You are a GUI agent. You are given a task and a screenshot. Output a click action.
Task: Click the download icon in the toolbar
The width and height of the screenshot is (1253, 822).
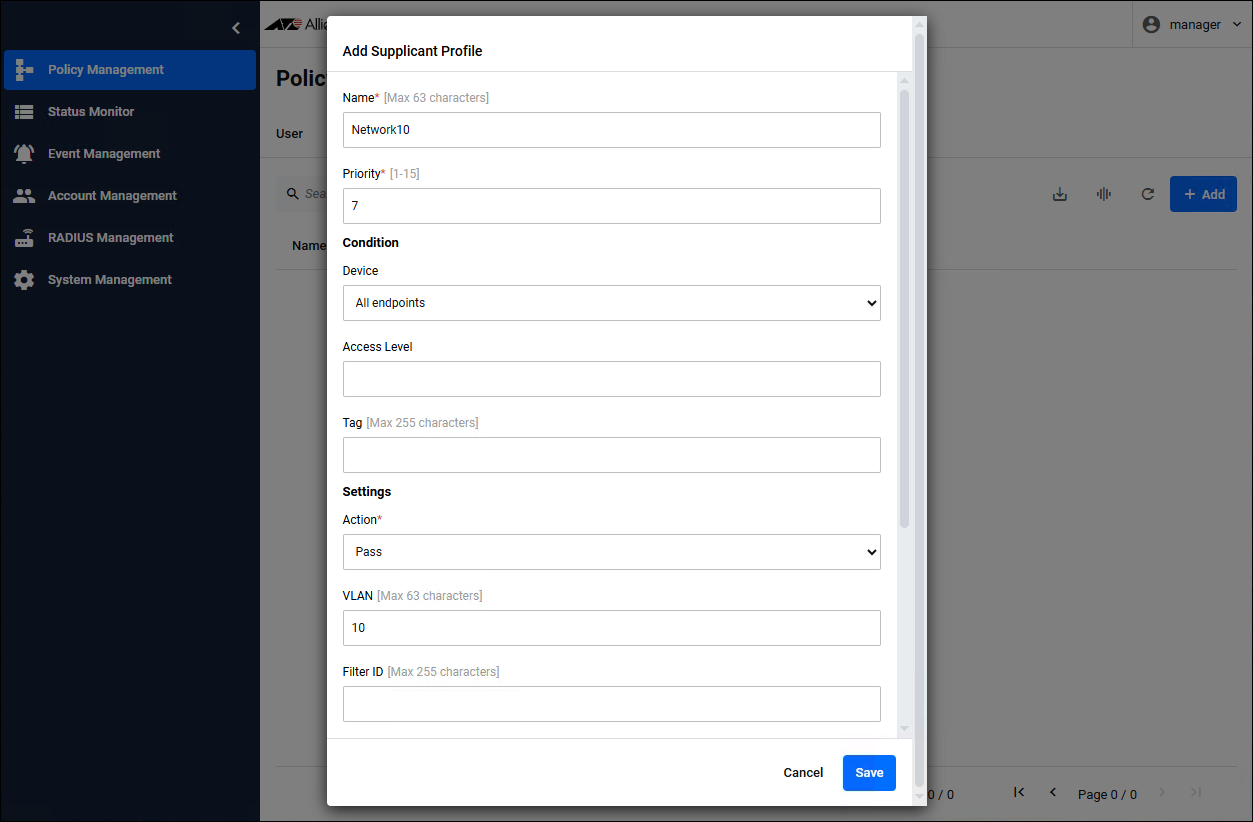(x=1060, y=194)
